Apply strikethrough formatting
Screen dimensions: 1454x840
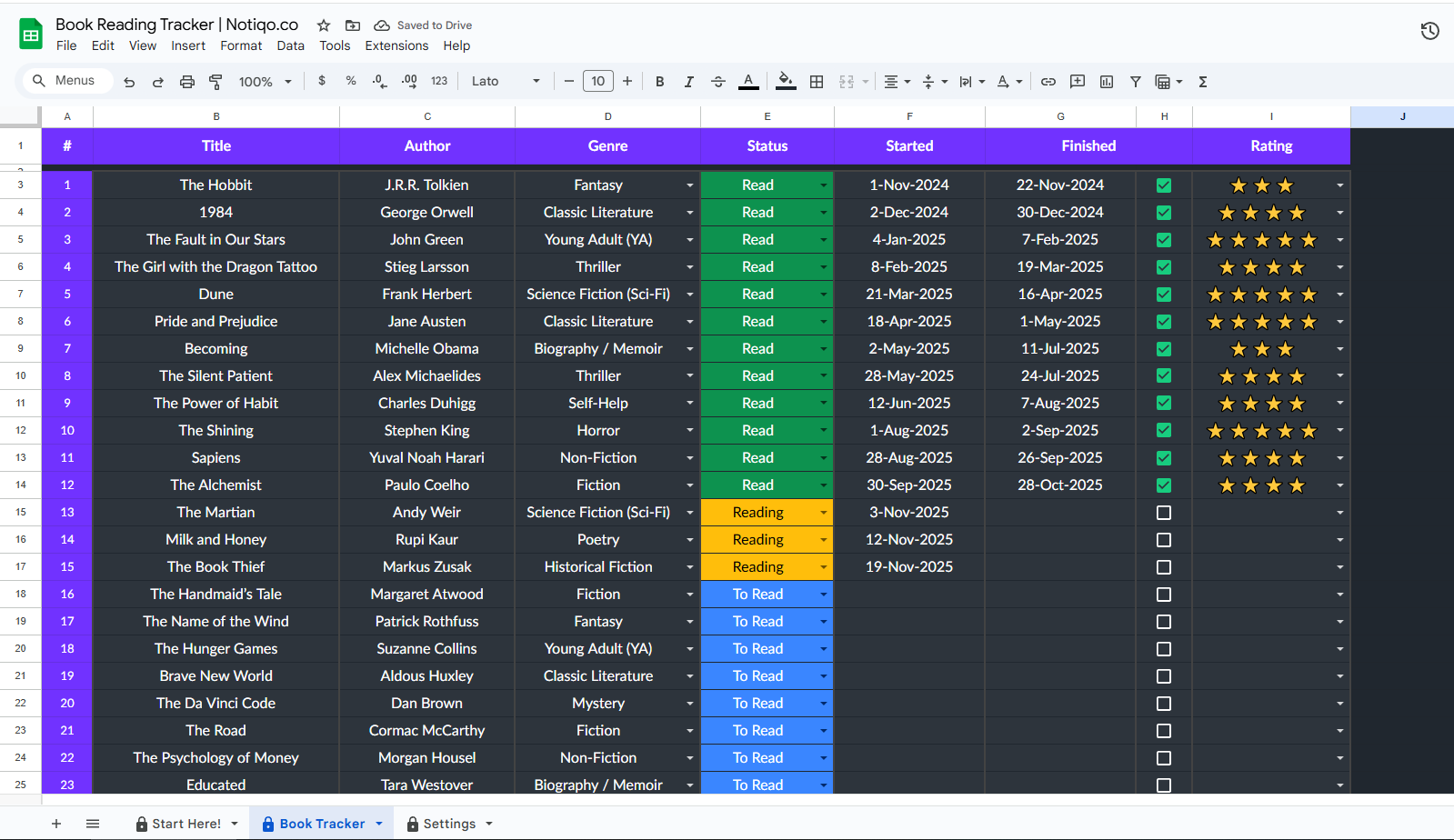pyautogui.click(x=717, y=82)
